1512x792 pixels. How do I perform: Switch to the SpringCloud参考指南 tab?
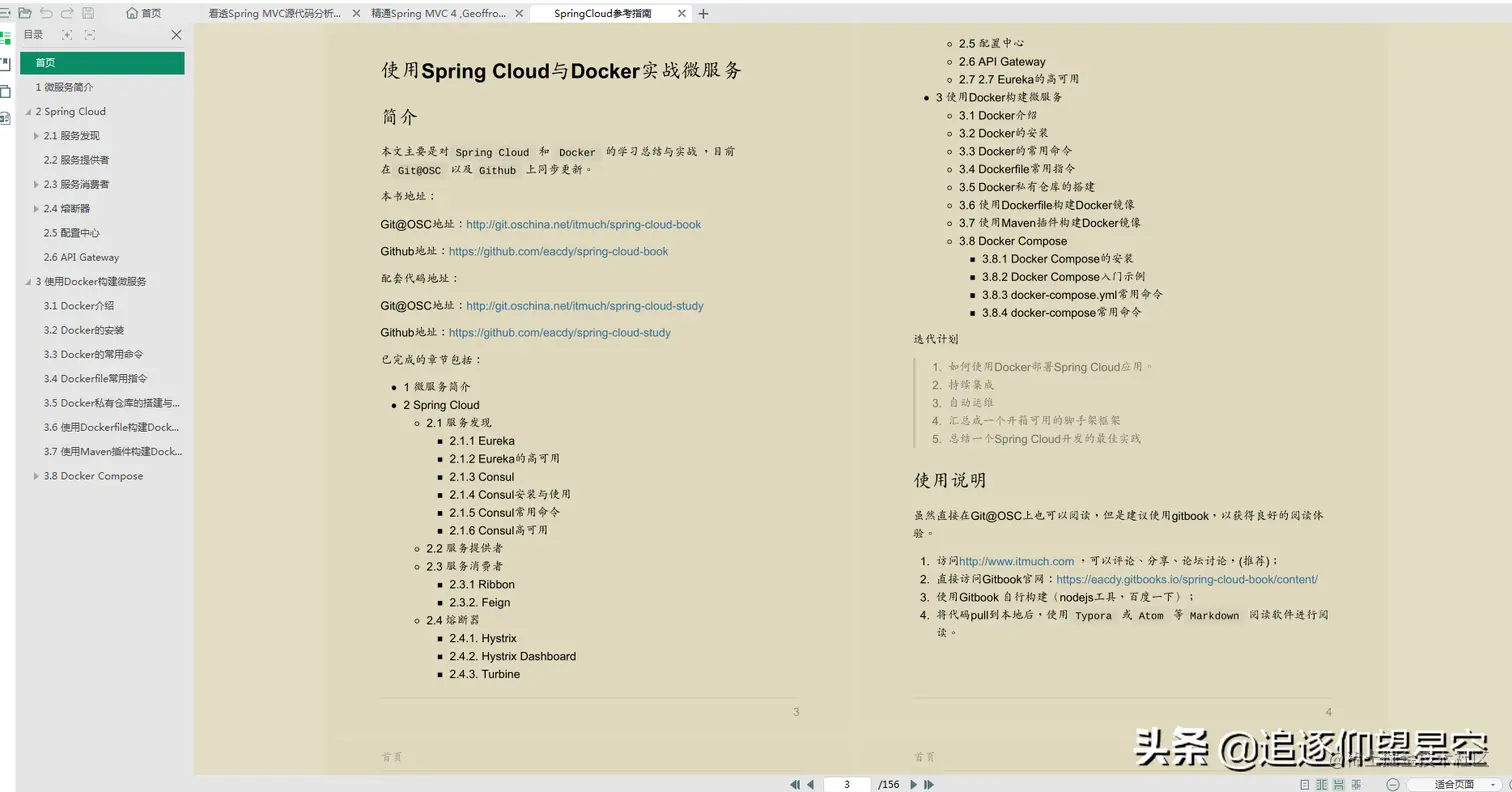[600, 13]
